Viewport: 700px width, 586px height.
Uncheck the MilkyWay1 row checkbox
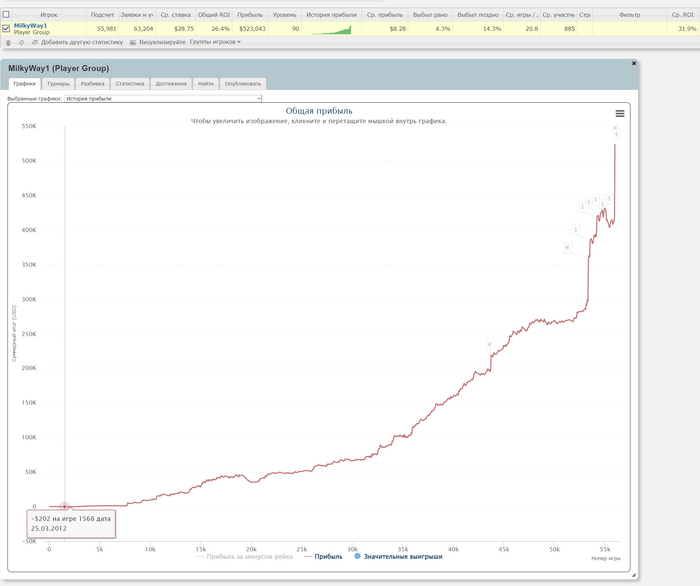tap(6, 29)
